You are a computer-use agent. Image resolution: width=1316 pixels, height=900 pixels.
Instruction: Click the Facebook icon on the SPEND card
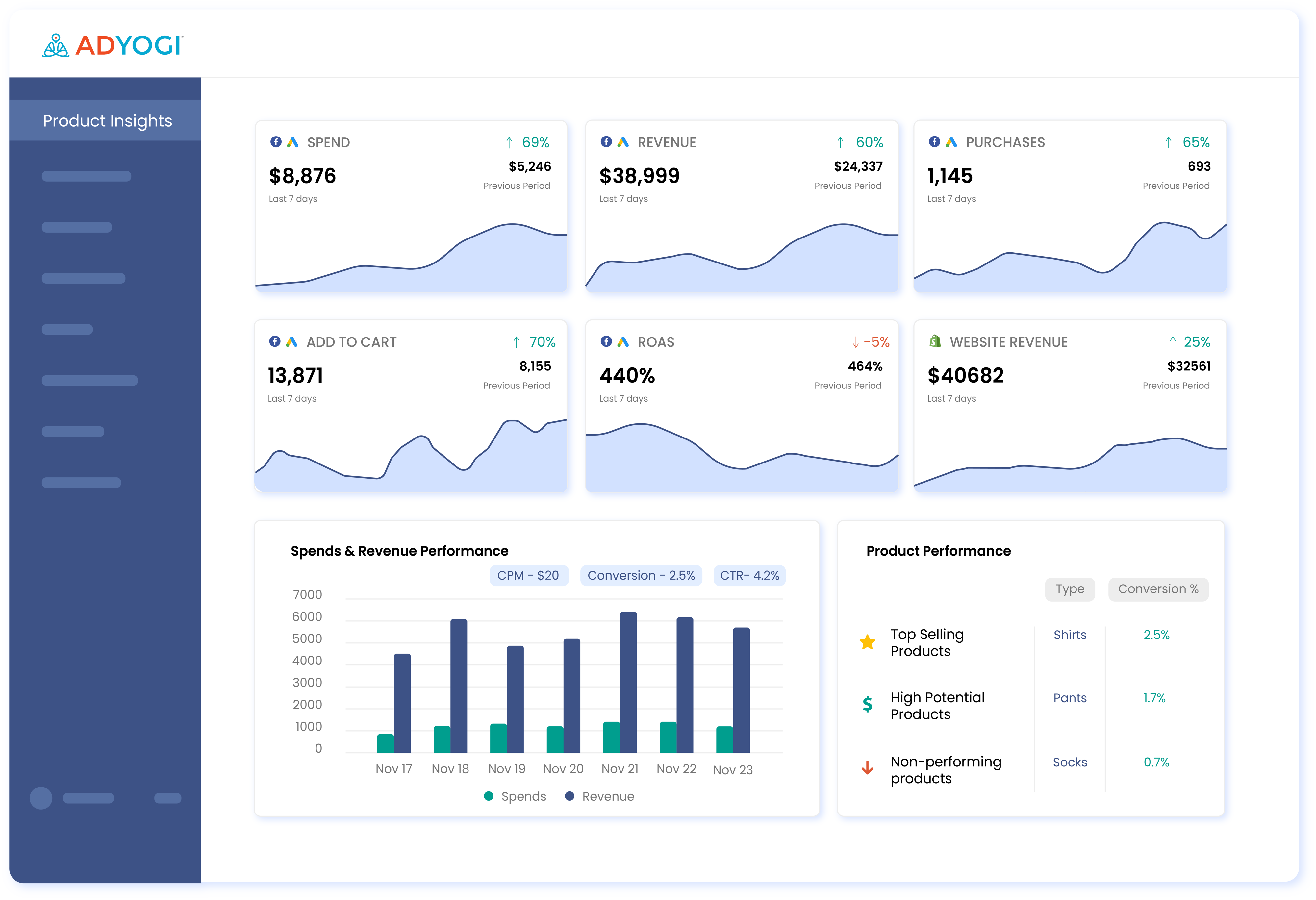point(277,143)
